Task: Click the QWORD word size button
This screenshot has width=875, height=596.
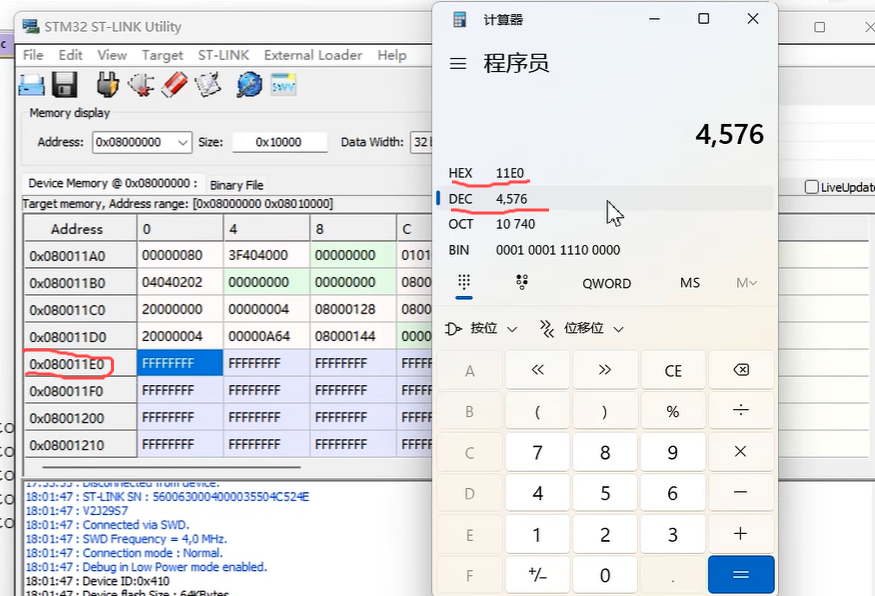Action: [607, 283]
